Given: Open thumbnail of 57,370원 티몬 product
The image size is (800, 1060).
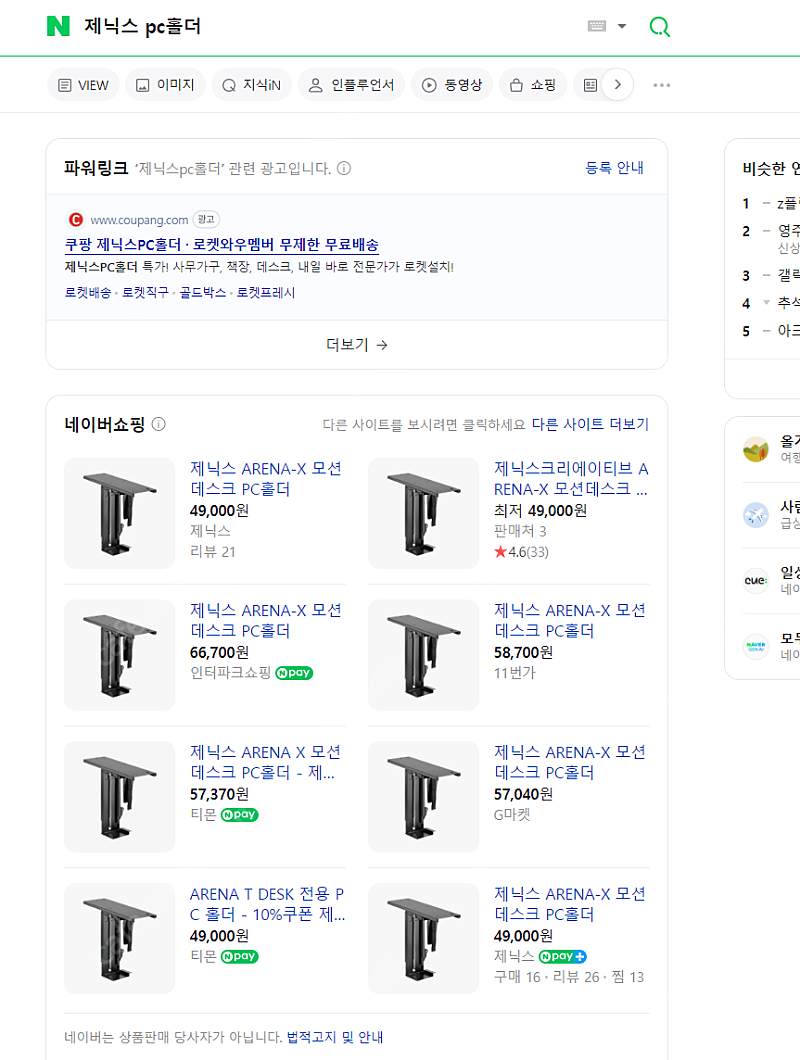Looking at the screenshot, I should (x=120, y=797).
